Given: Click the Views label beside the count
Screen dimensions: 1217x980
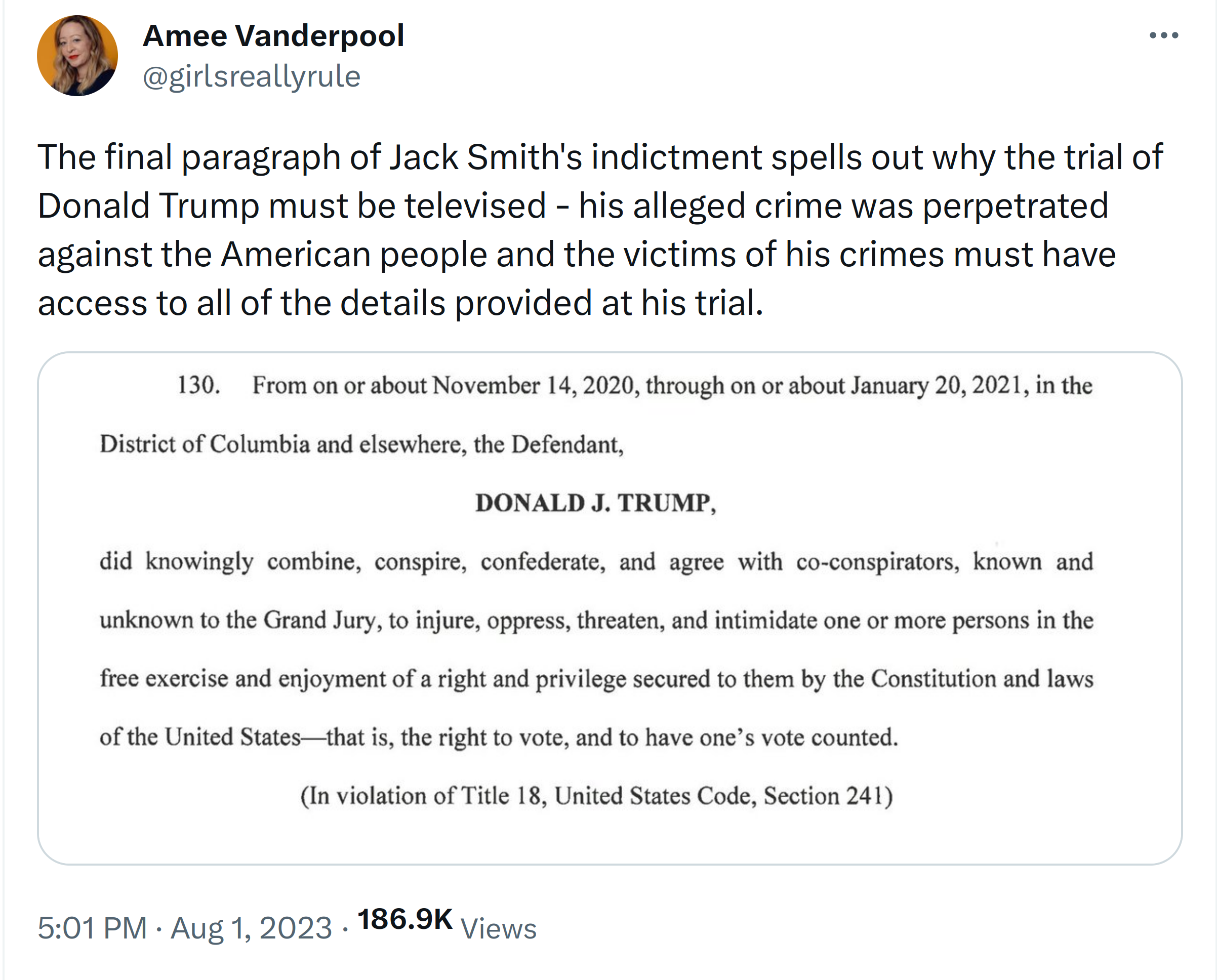Looking at the screenshot, I should click(x=499, y=929).
